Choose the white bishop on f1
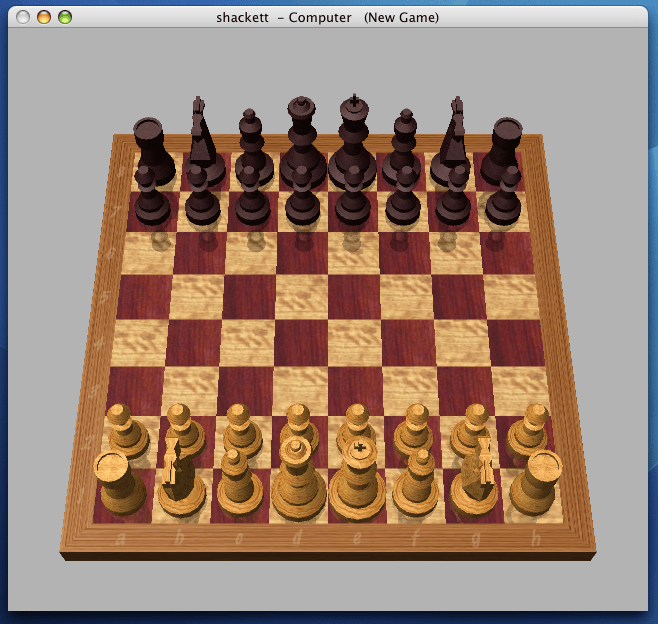The height and width of the screenshot is (624, 658). click(416, 483)
